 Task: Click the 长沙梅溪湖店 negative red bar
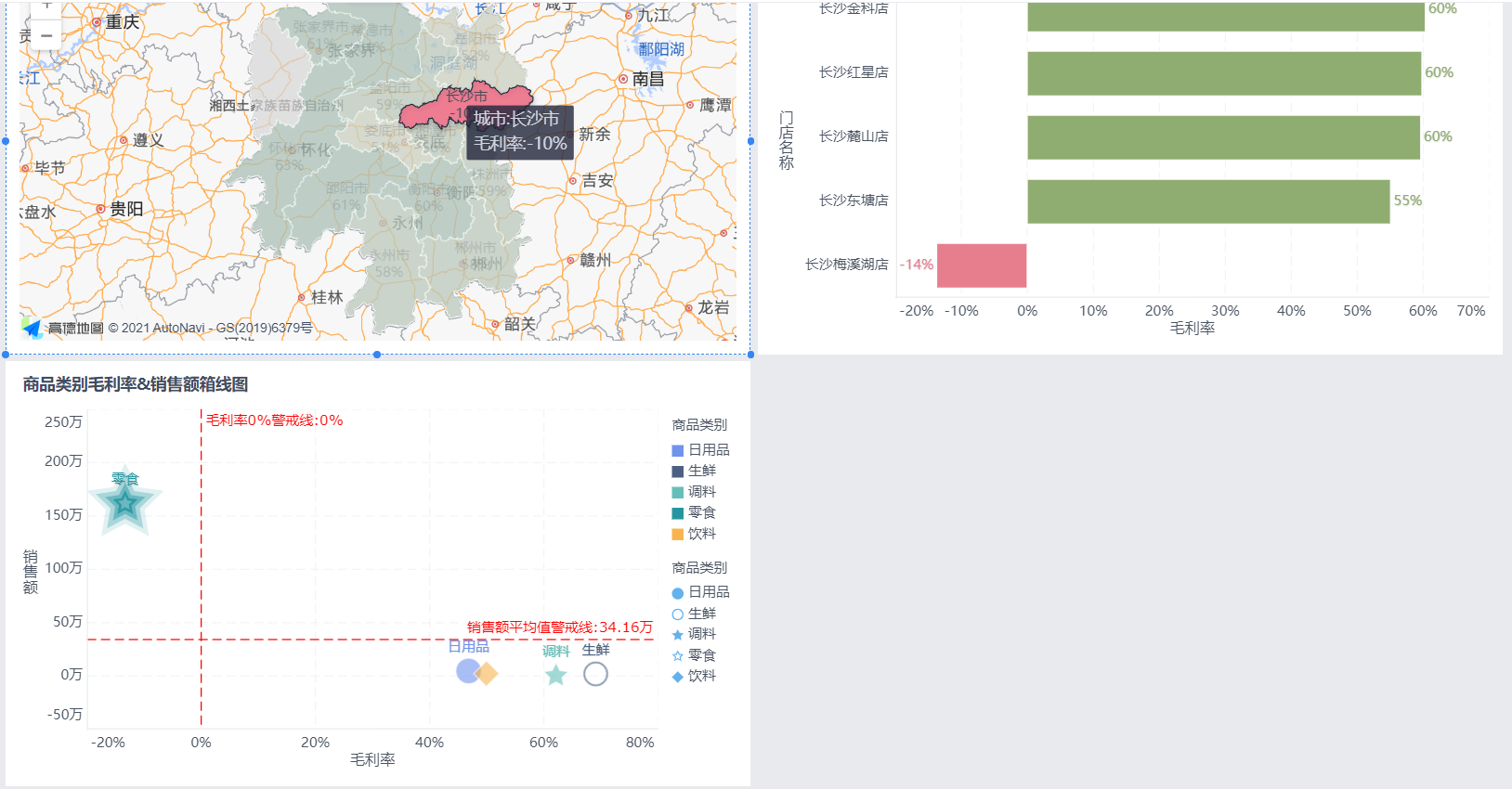click(982, 265)
